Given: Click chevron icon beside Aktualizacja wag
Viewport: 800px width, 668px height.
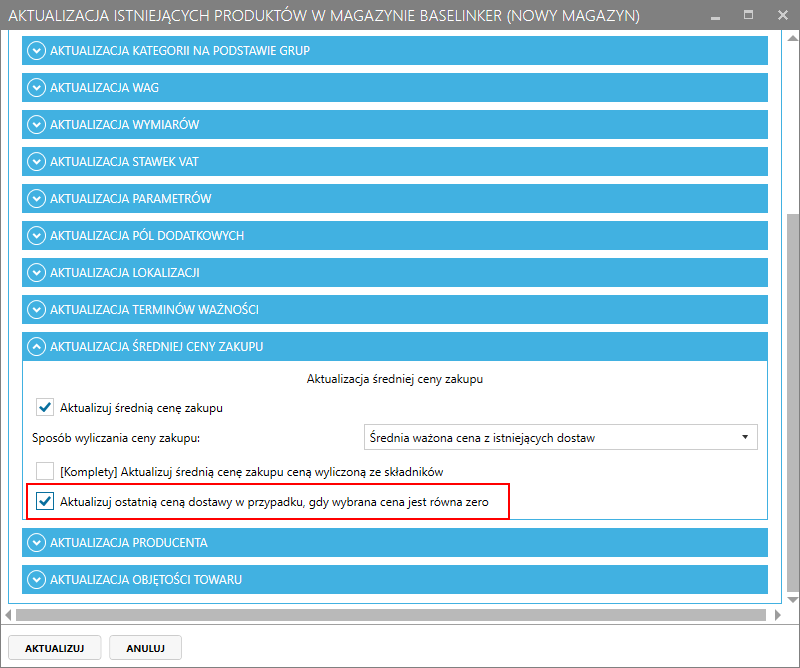Looking at the screenshot, I should click(x=37, y=87).
